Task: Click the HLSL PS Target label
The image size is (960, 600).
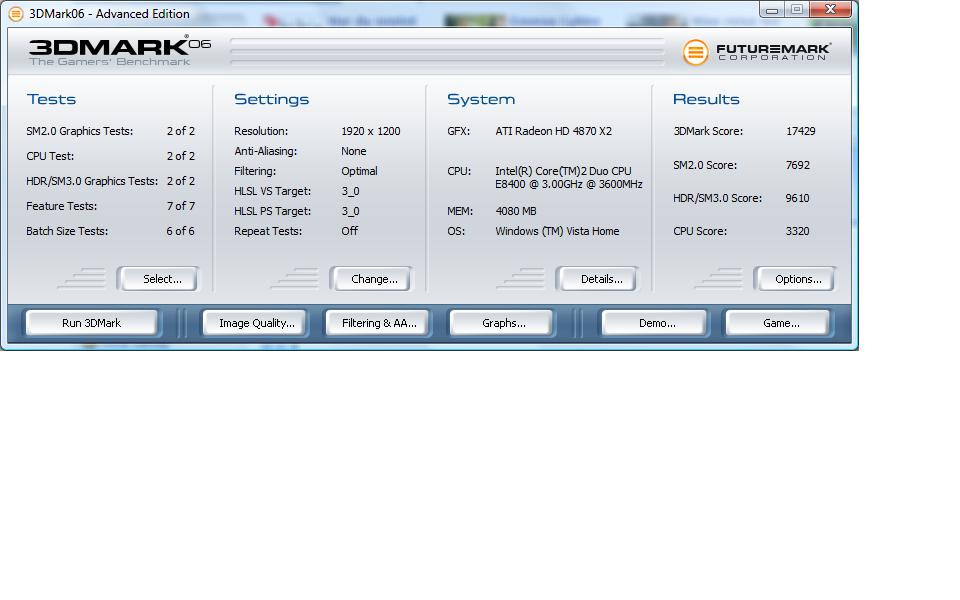Action: point(272,211)
